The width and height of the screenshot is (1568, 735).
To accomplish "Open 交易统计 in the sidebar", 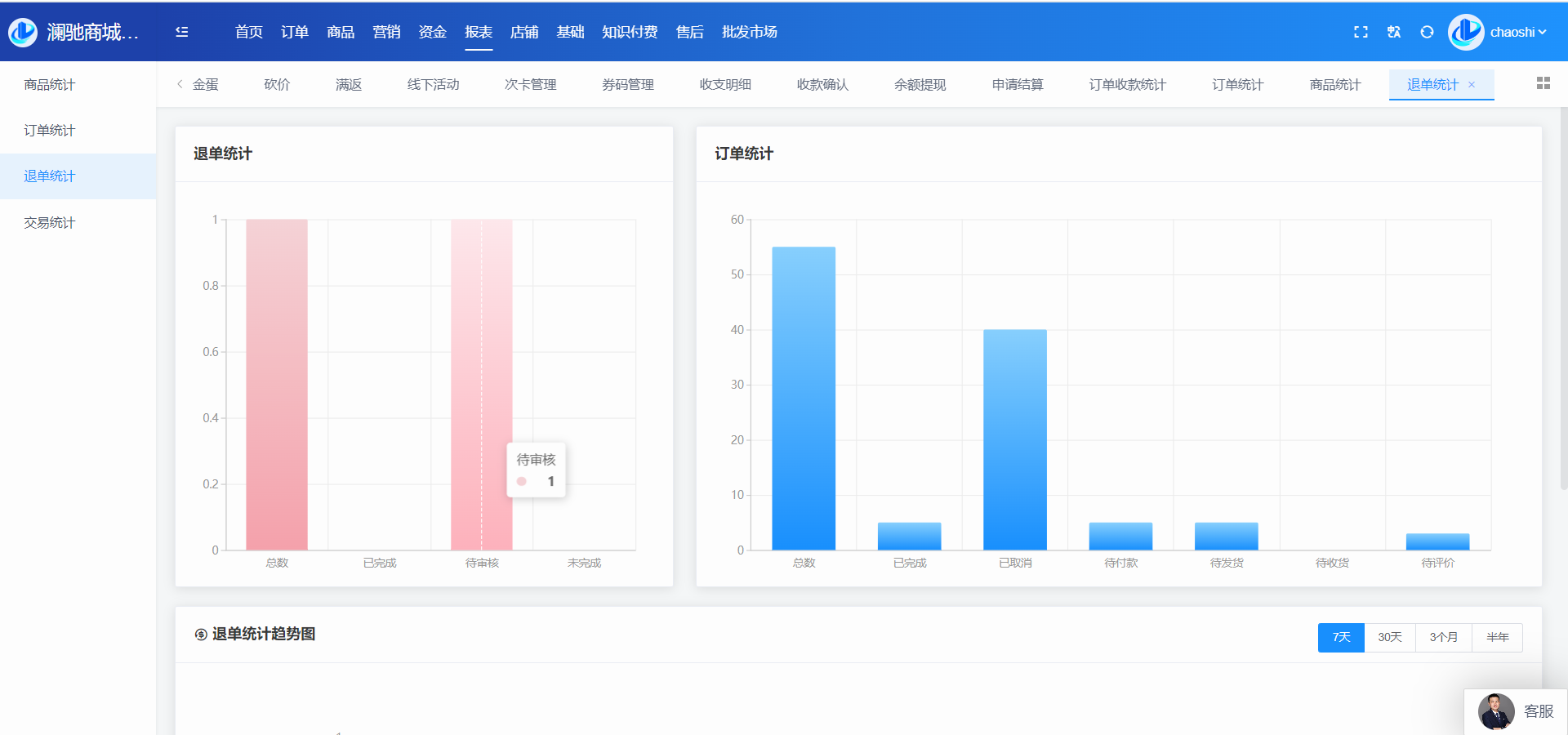I will pos(50,222).
